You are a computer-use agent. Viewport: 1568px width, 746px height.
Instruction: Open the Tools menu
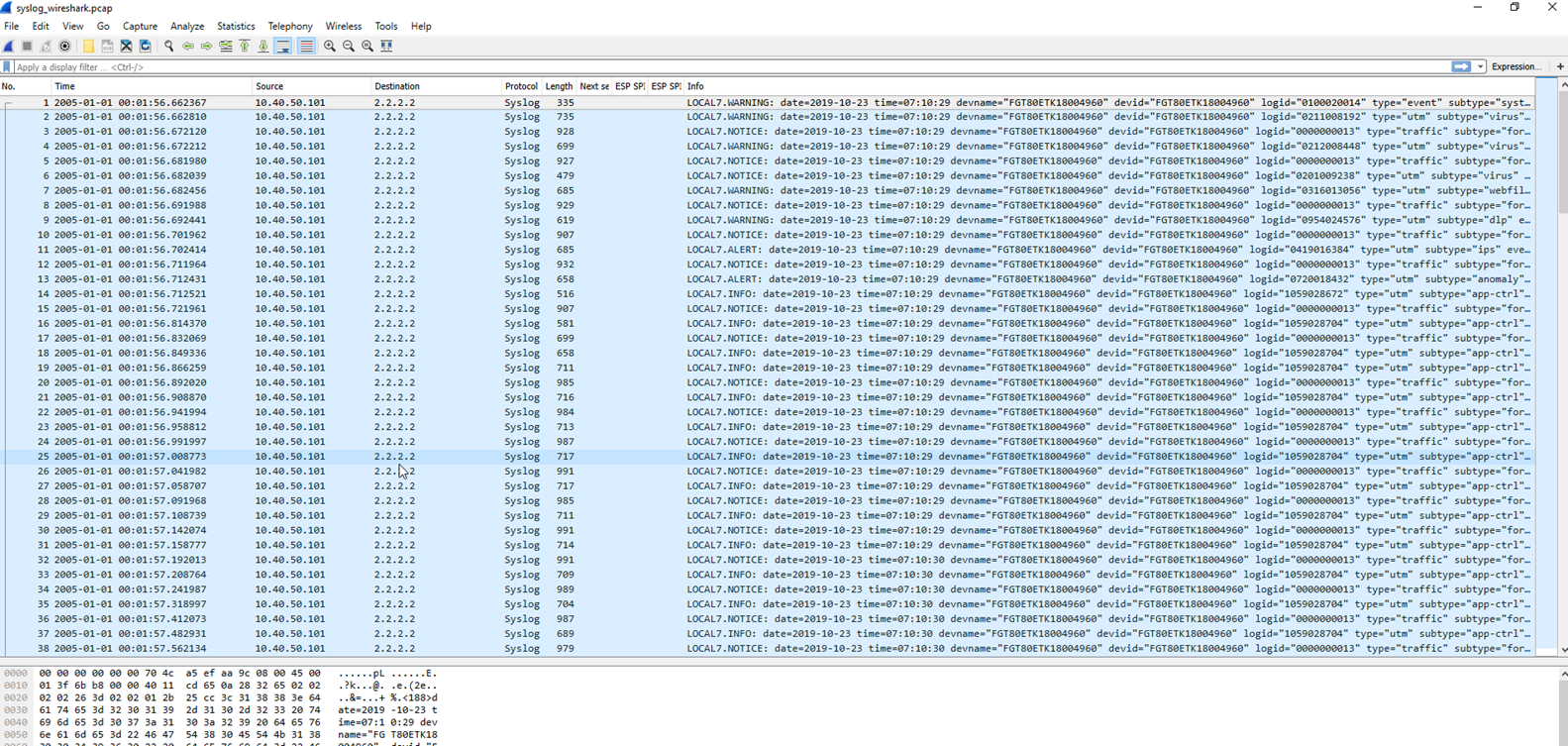point(386,27)
